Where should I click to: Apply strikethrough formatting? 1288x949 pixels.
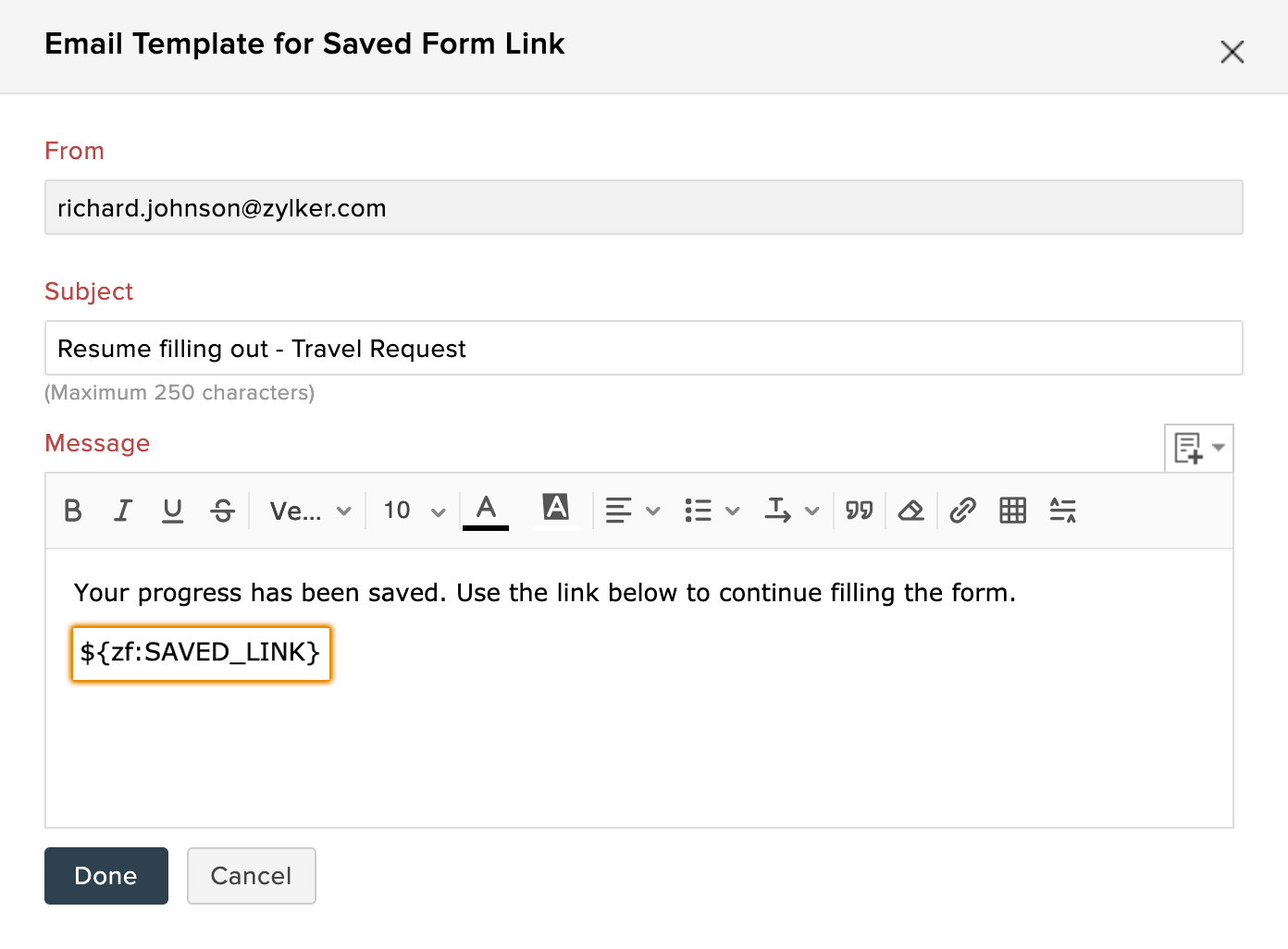coord(223,511)
